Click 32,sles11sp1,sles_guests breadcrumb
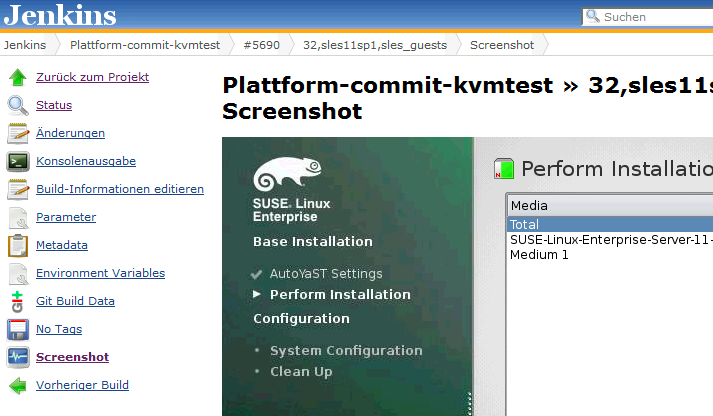Screen dimensions: 713x416 (x=375, y=45)
